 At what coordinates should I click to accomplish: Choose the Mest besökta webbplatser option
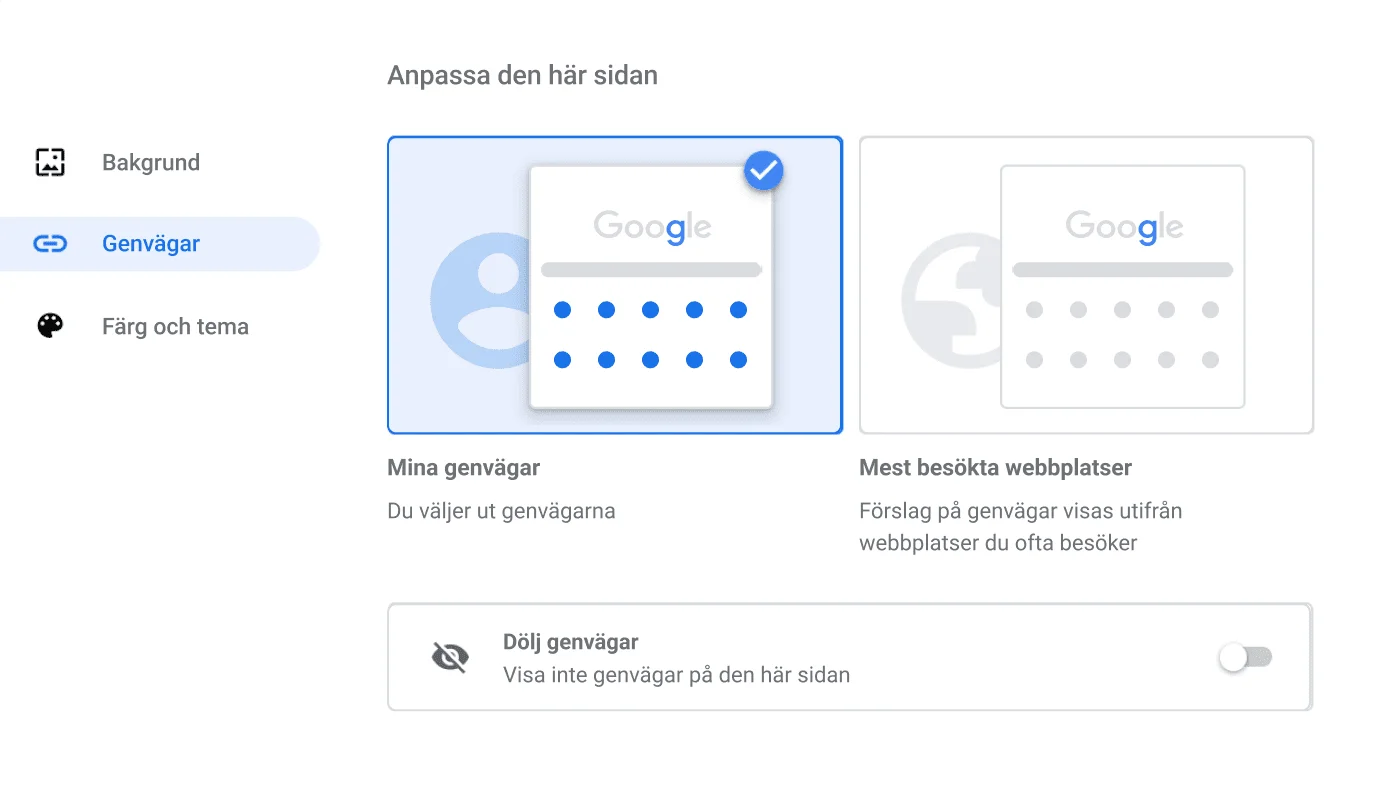pos(1086,284)
